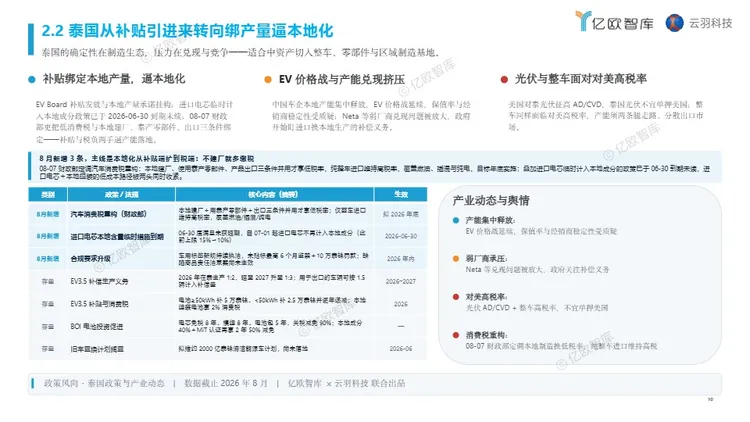Select the label 产能集中释放：
The height and width of the screenshot is (422, 750).
490,220
